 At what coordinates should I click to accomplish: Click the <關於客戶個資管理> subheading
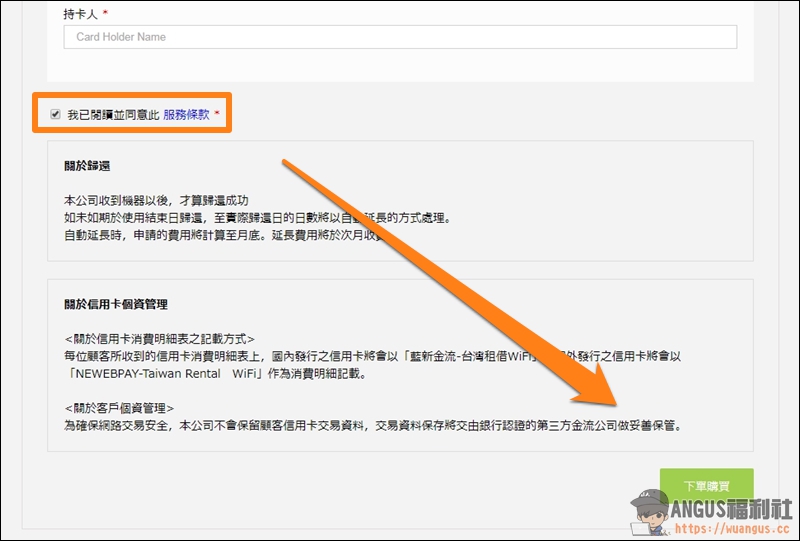pos(119,408)
